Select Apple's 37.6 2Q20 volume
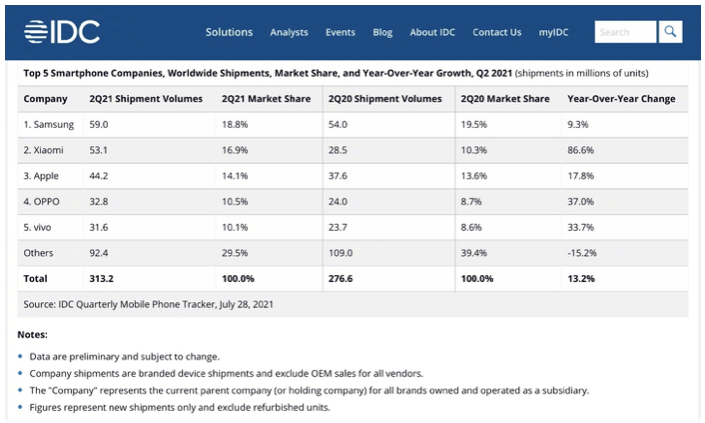705x423 pixels. (338, 176)
